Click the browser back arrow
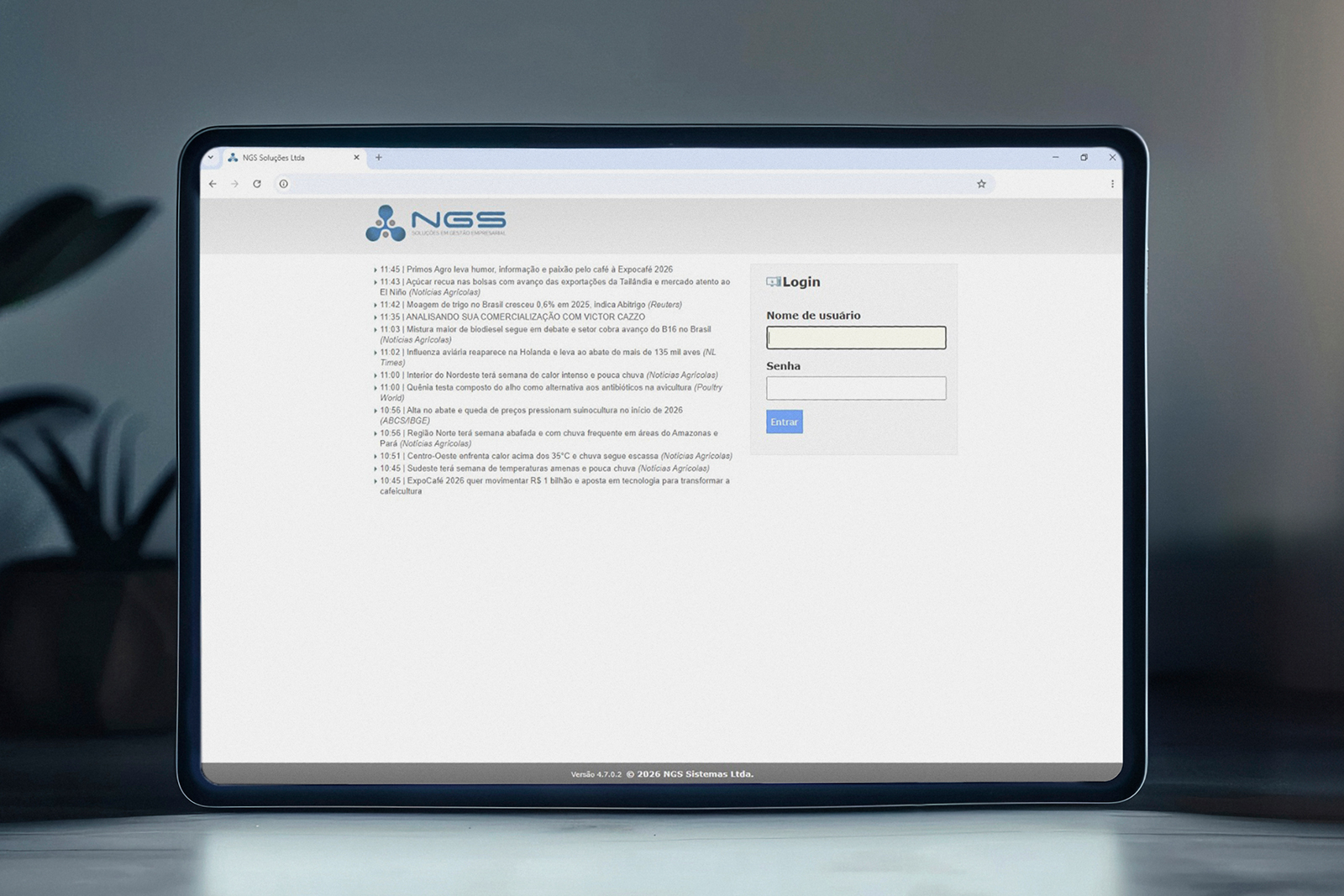The height and width of the screenshot is (896, 1344). (x=213, y=184)
